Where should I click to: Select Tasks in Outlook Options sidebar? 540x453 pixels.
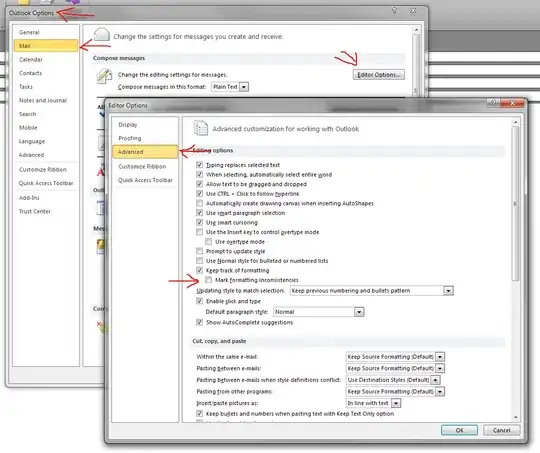point(46,87)
